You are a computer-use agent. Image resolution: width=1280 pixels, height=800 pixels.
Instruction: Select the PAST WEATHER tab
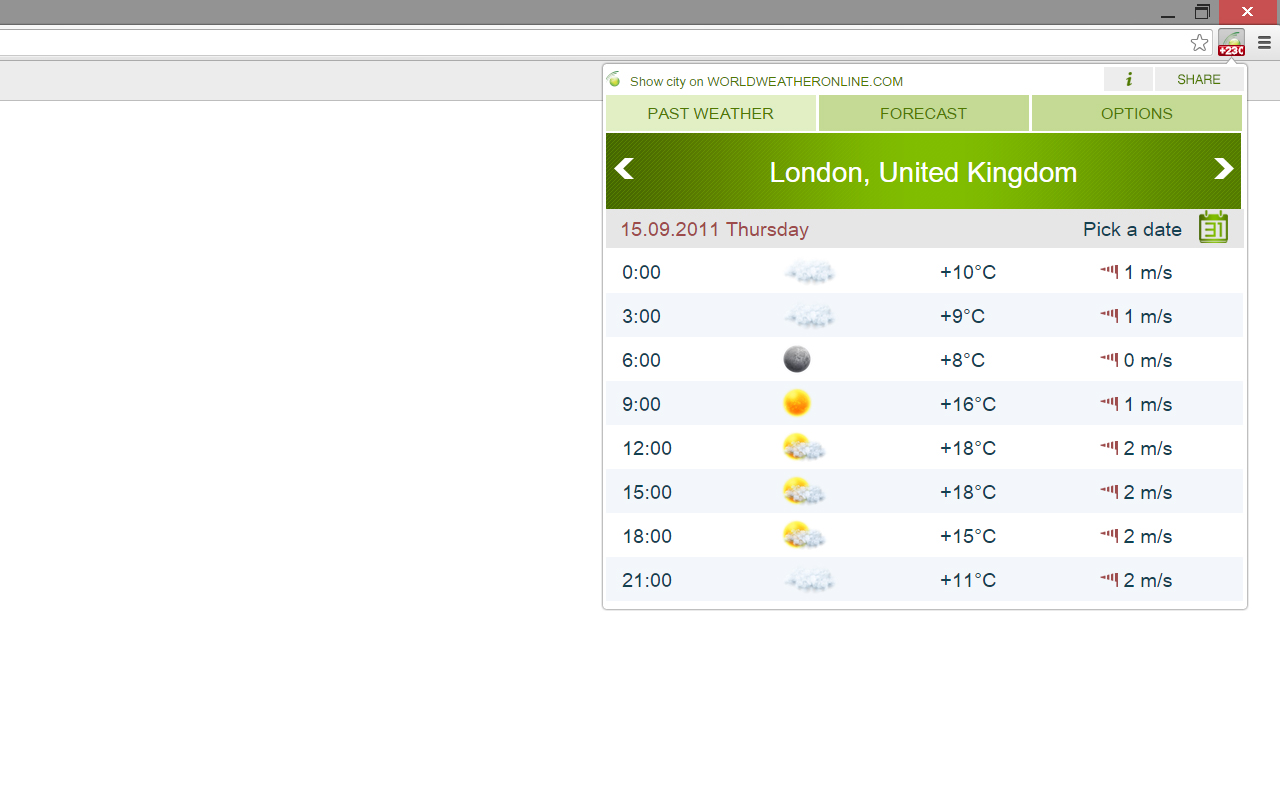(x=710, y=113)
